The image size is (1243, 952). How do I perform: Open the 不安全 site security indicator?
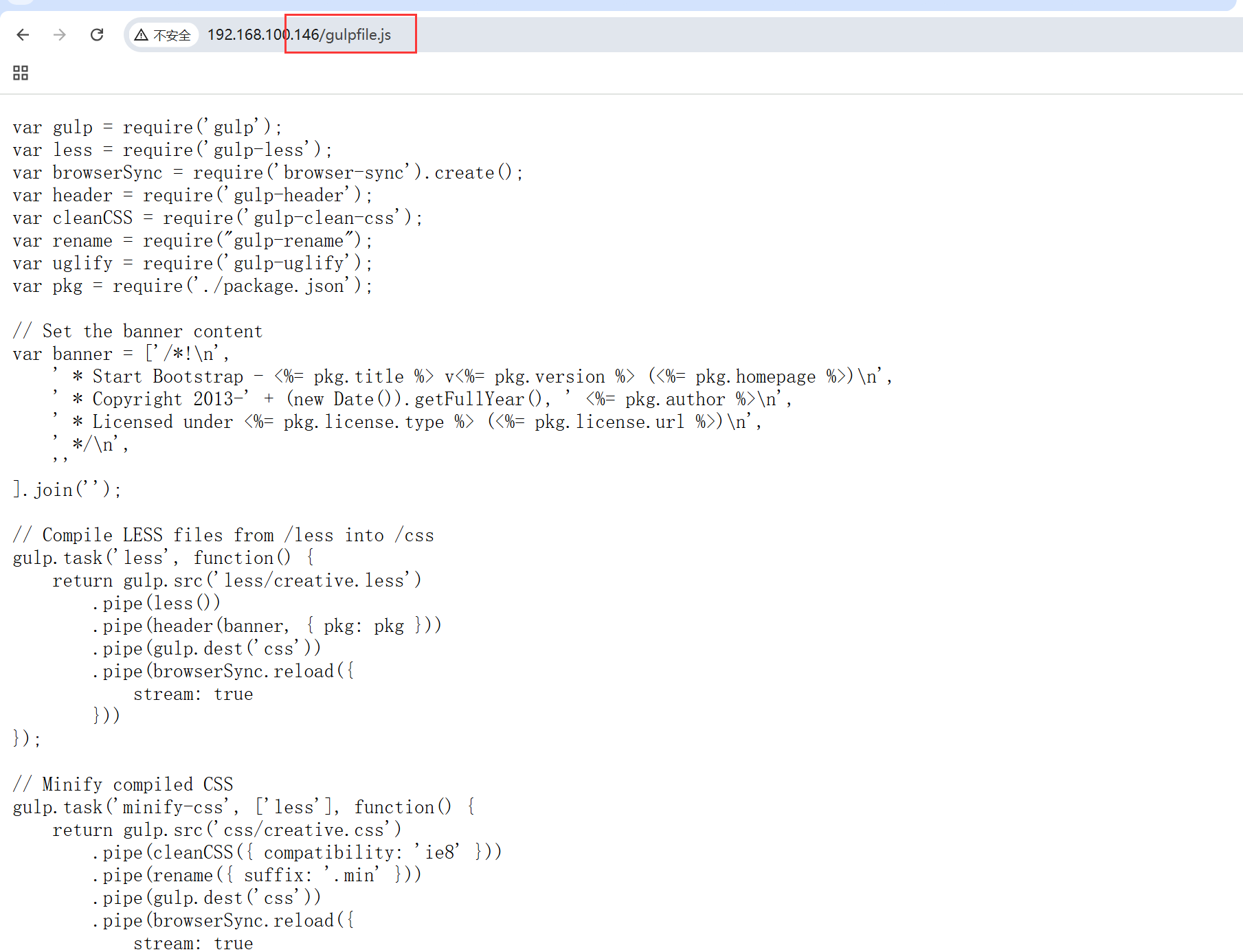point(163,35)
